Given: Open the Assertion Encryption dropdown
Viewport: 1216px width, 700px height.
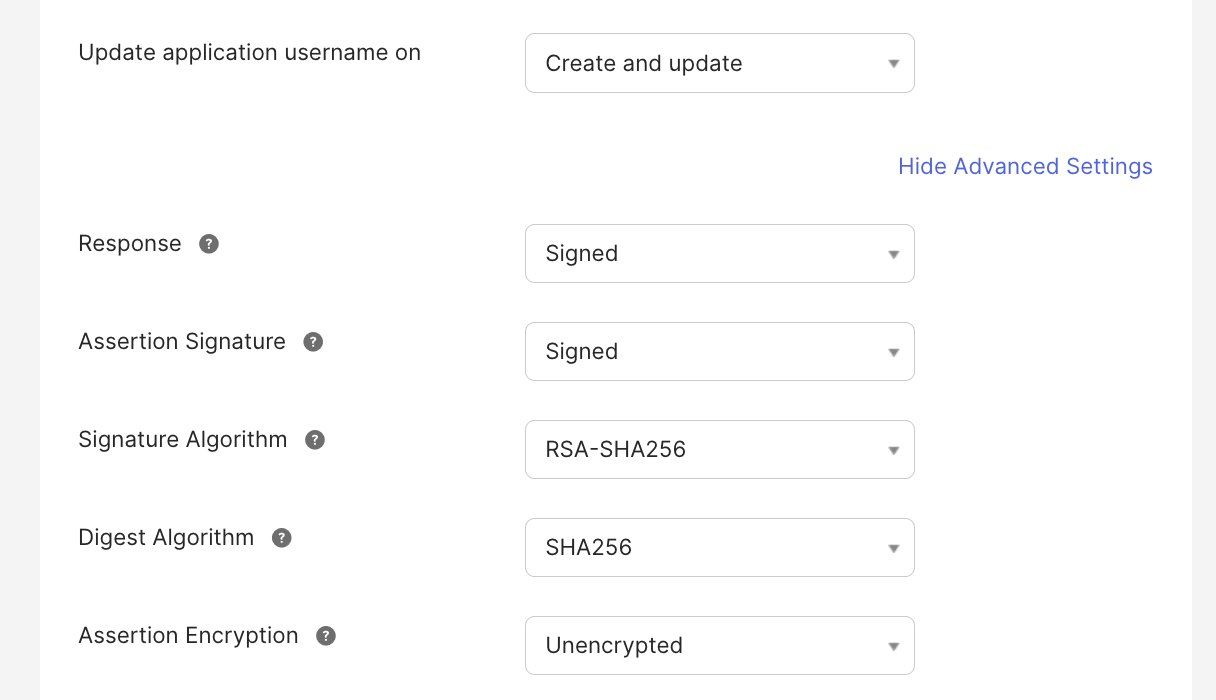Looking at the screenshot, I should [719, 645].
